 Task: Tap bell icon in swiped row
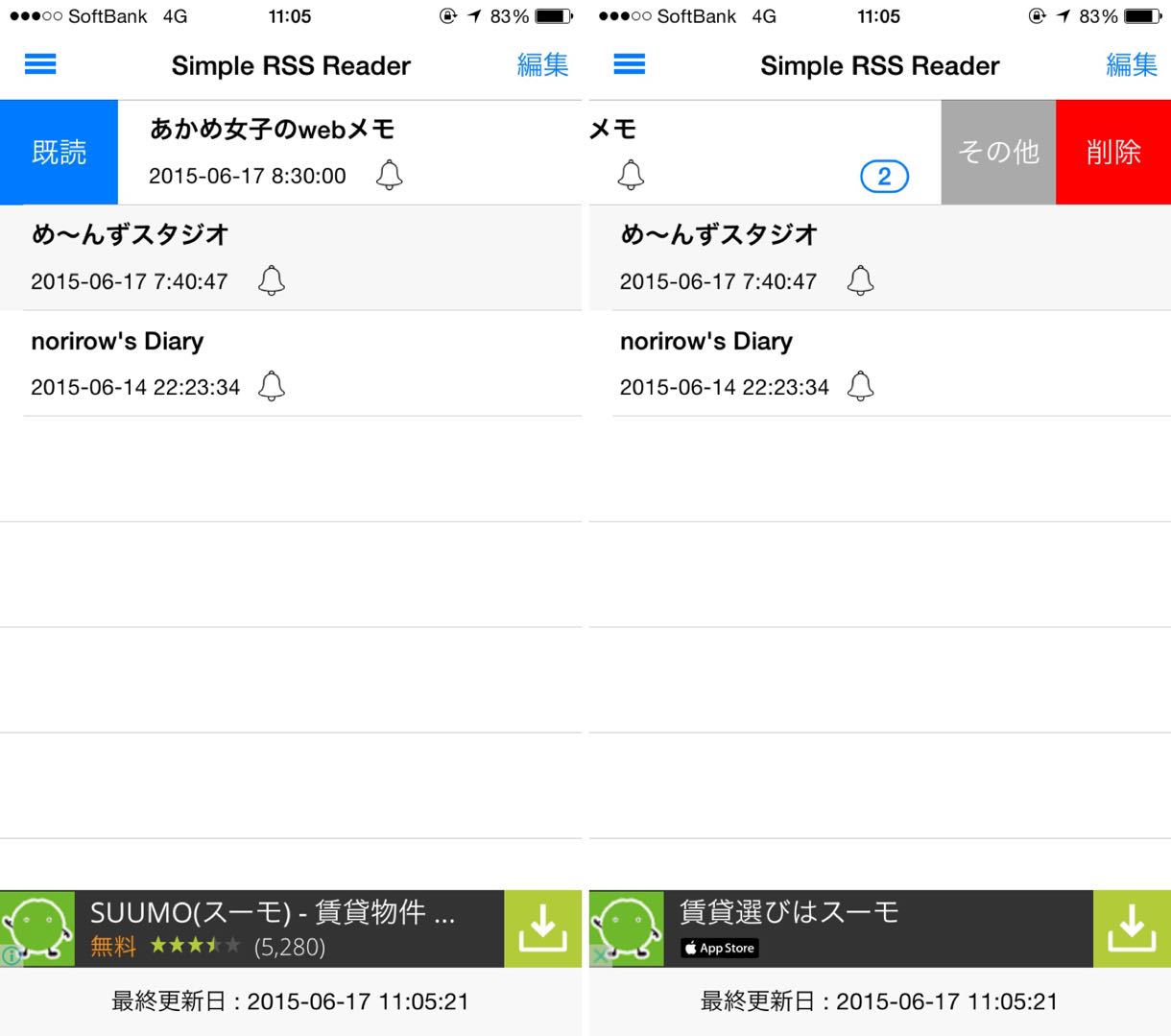631,175
